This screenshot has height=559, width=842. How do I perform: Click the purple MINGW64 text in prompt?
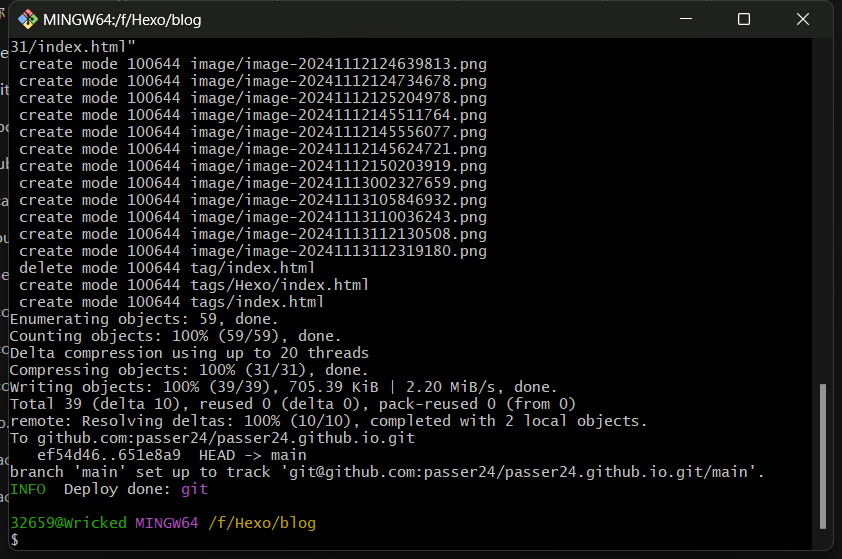pyautogui.click(x=167, y=523)
